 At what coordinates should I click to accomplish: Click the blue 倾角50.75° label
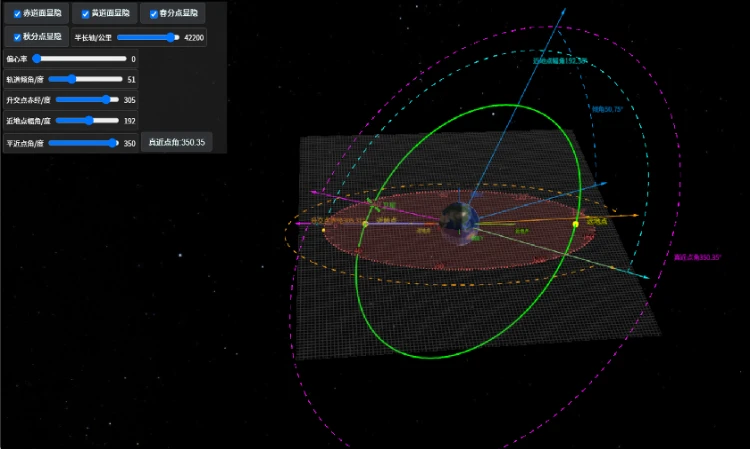point(607,109)
